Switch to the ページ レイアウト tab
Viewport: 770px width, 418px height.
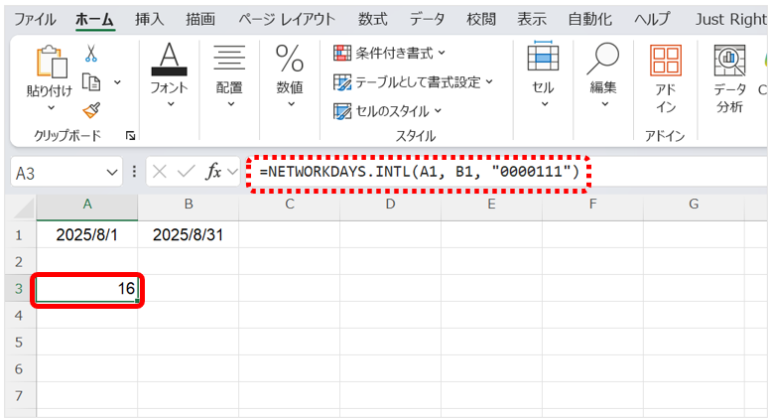pos(287,20)
